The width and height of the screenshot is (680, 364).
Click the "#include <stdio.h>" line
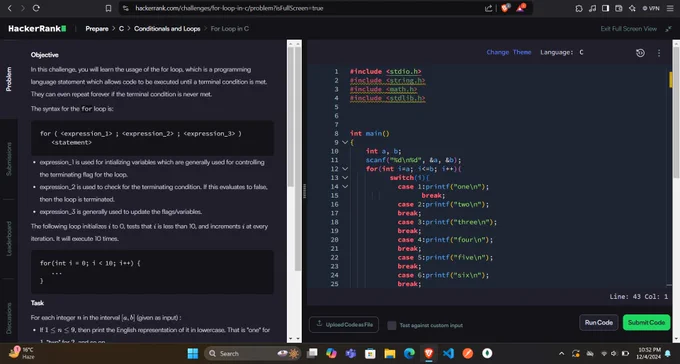click(386, 72)
